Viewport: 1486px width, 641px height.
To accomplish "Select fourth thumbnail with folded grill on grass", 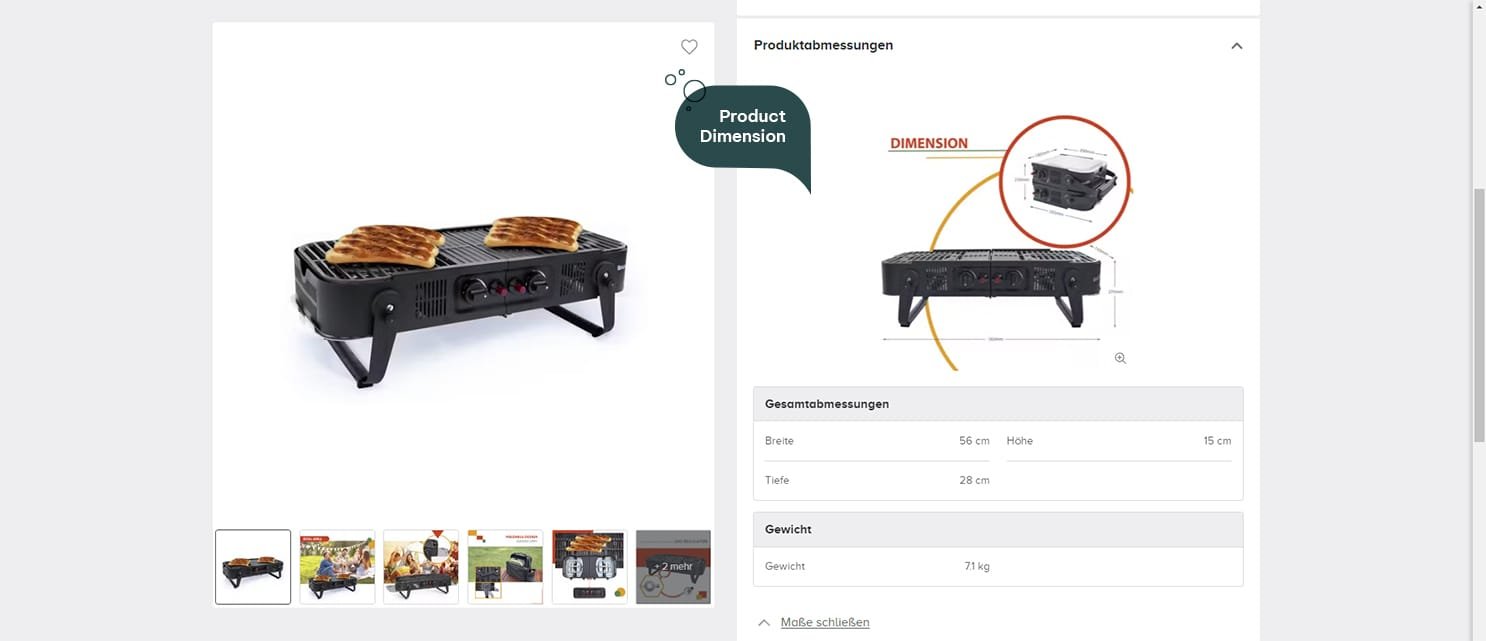I will click(505, 567).
